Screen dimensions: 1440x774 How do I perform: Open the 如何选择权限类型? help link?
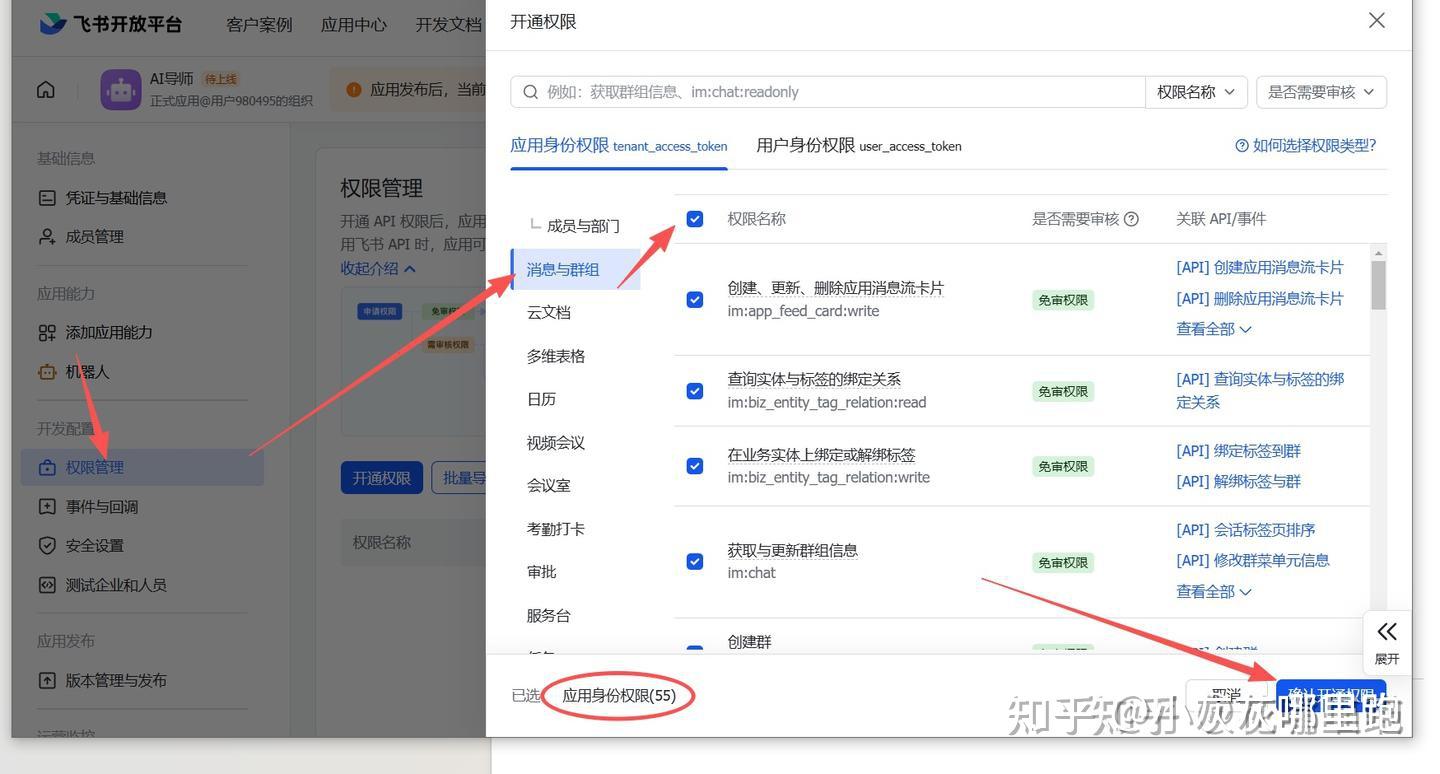pyautogui.click(x=1306, y=145)
